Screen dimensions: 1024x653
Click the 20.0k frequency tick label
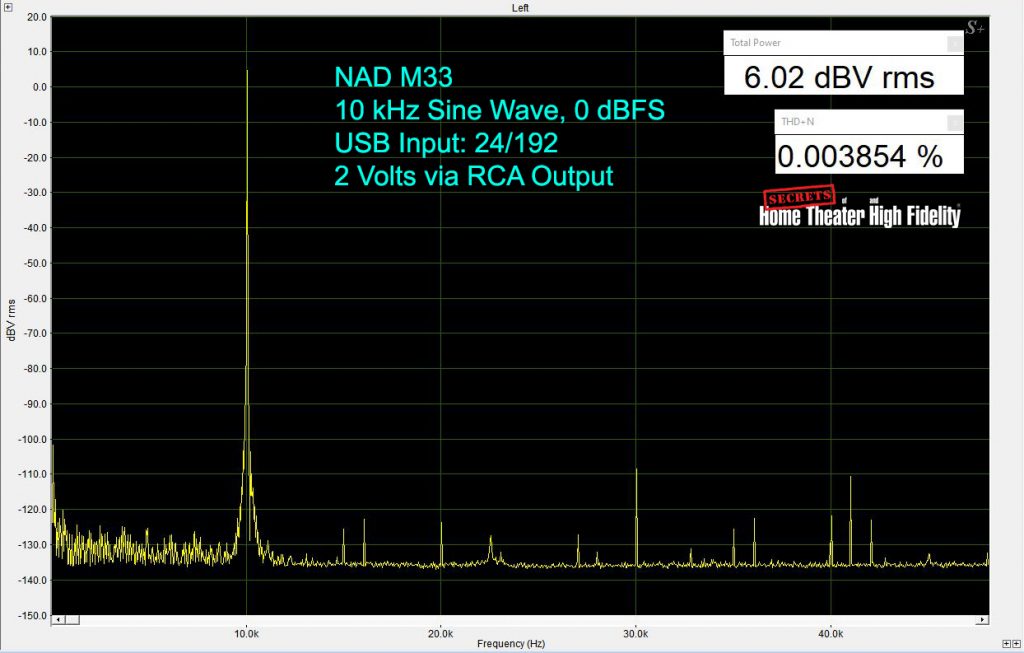tap(440, 633)
